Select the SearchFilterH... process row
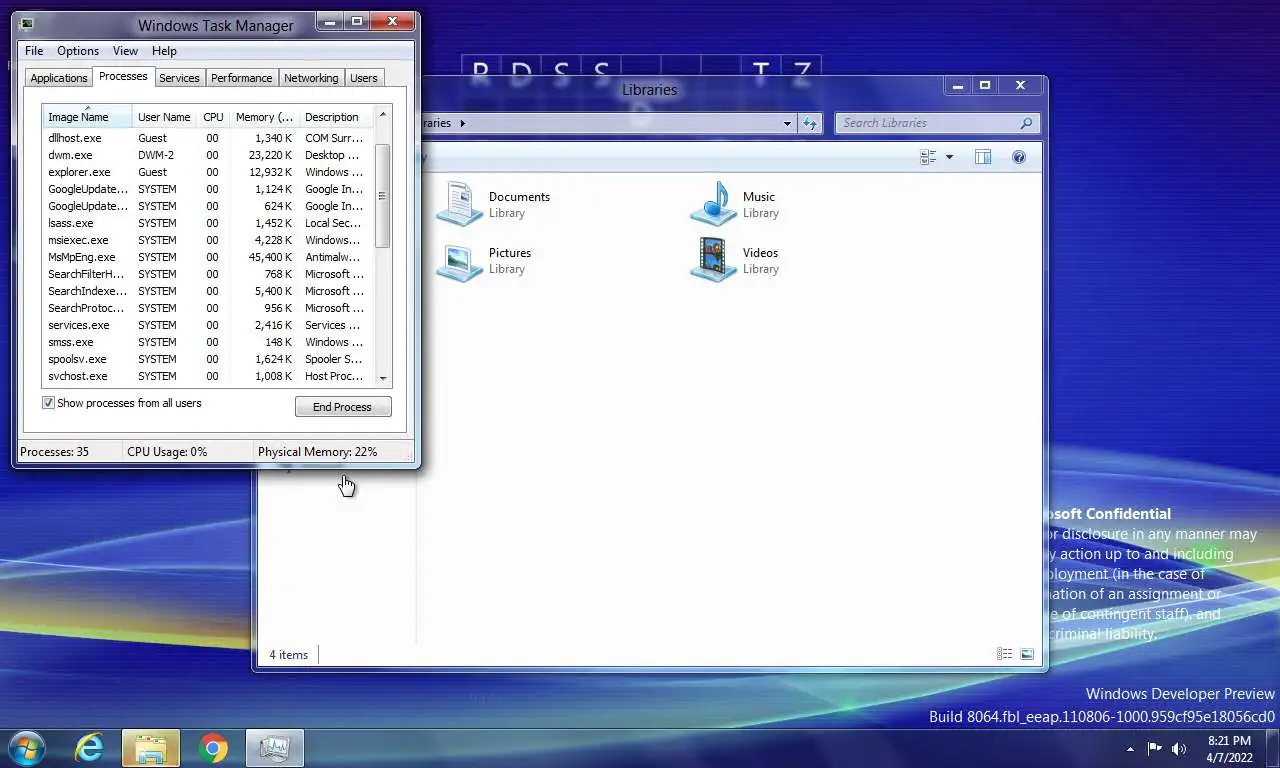The image size is (1280, 768). coord(208,274)
